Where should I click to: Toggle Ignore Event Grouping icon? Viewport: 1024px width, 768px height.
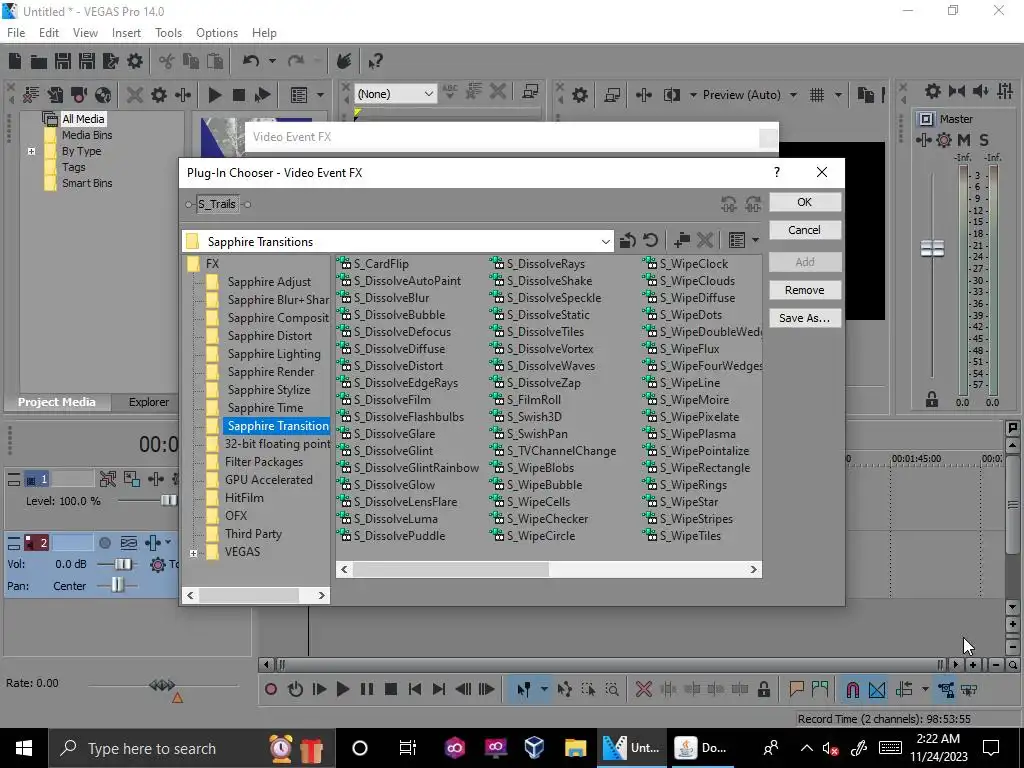pos(969,689)
